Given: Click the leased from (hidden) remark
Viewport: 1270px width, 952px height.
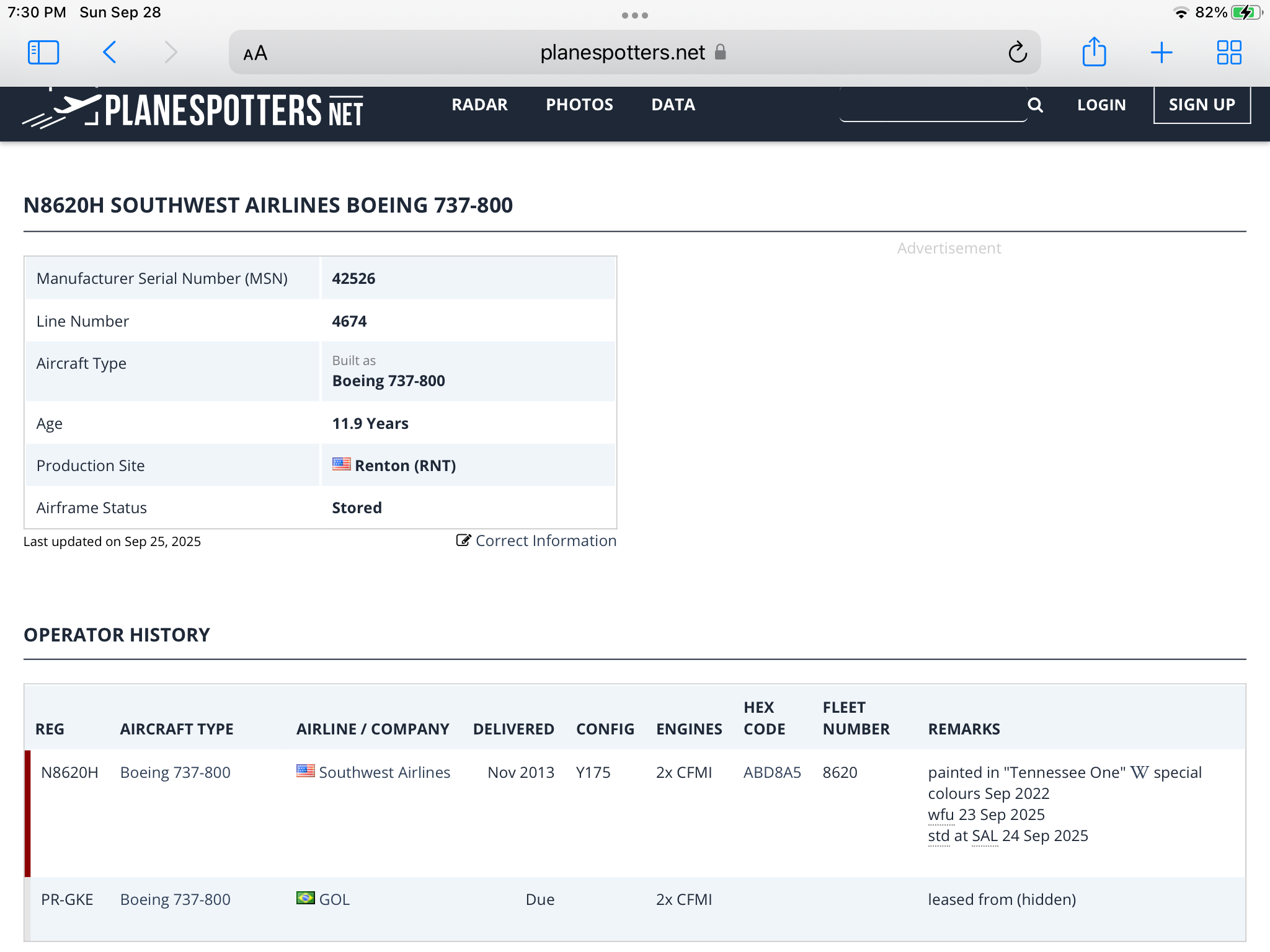Looking at the screenshot, I should [x=1001, y=899].
